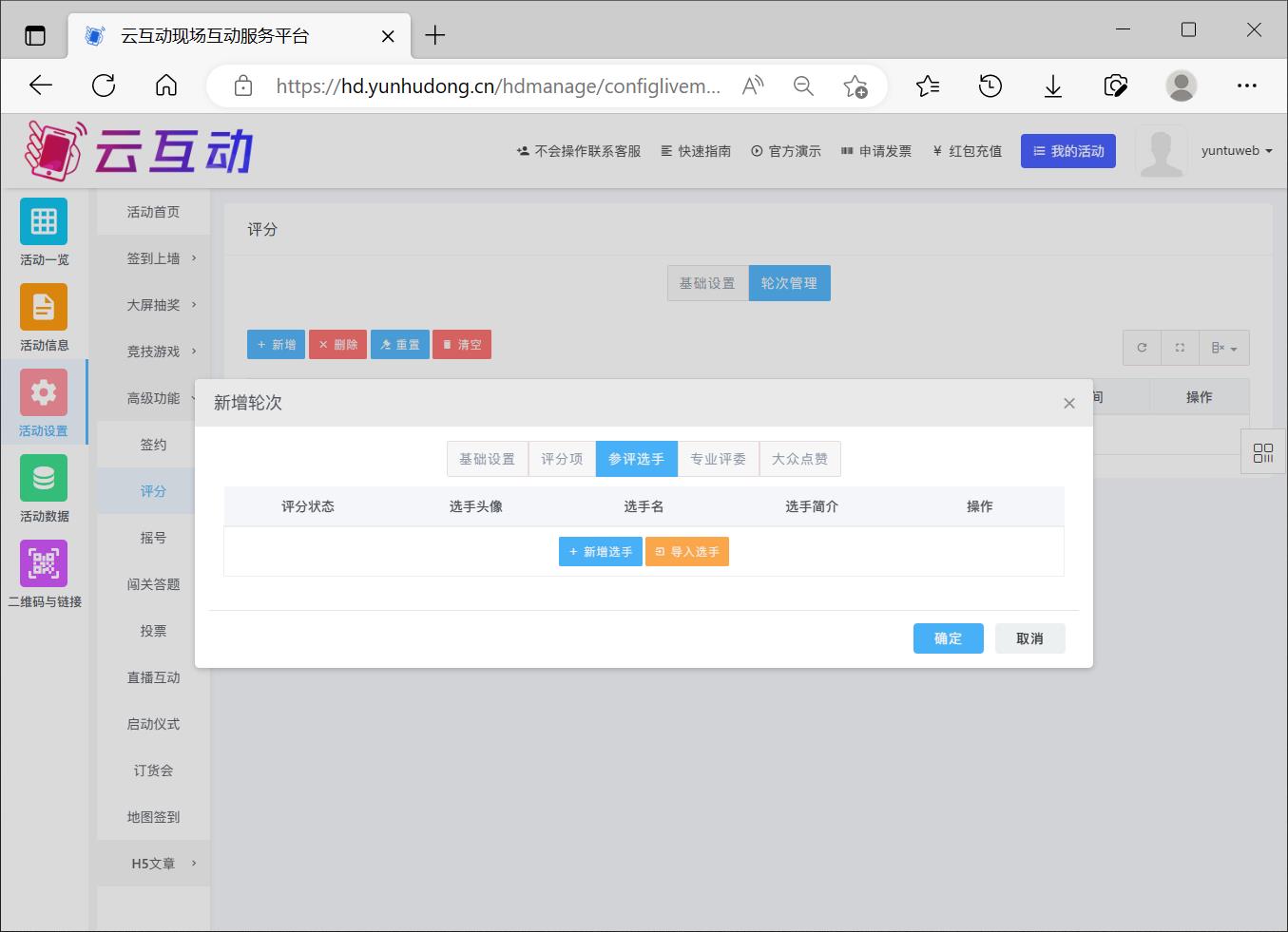The width and height of the screenshot is (1288, 932).
Task: Open the 投票 submenu item
Action: point(153,631)
